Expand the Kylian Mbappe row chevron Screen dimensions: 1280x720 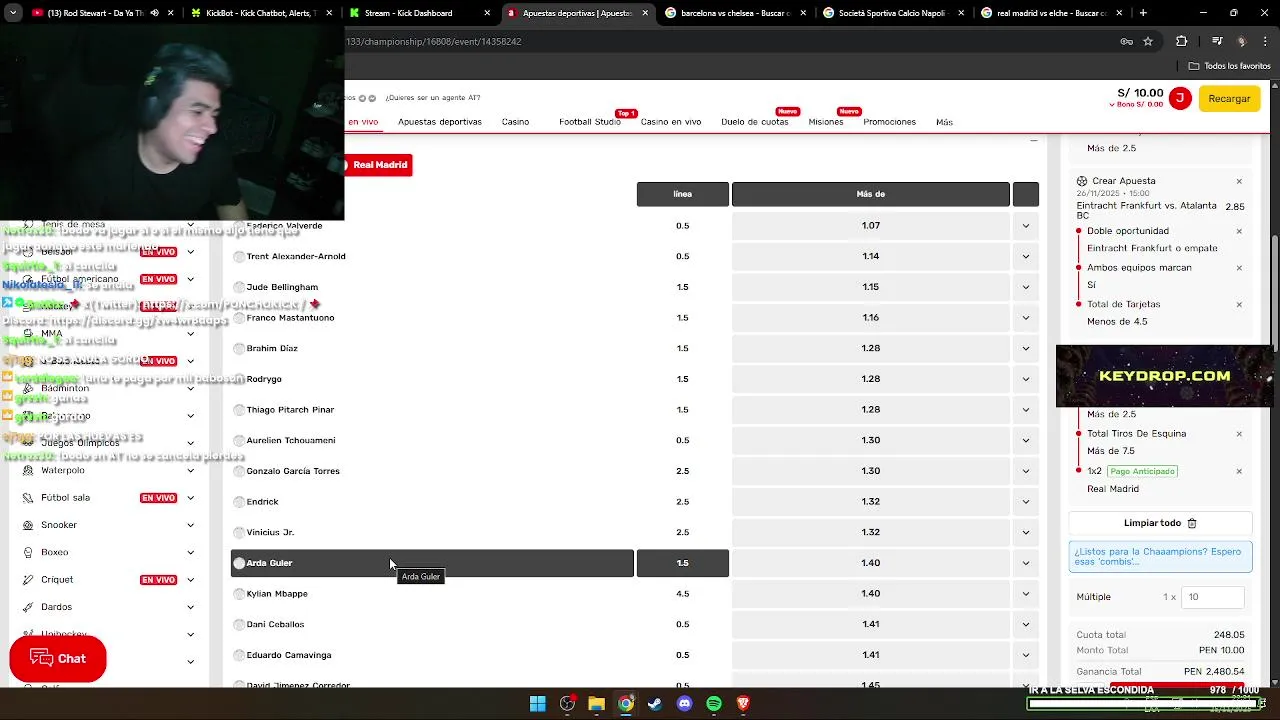pos(1026,594)
